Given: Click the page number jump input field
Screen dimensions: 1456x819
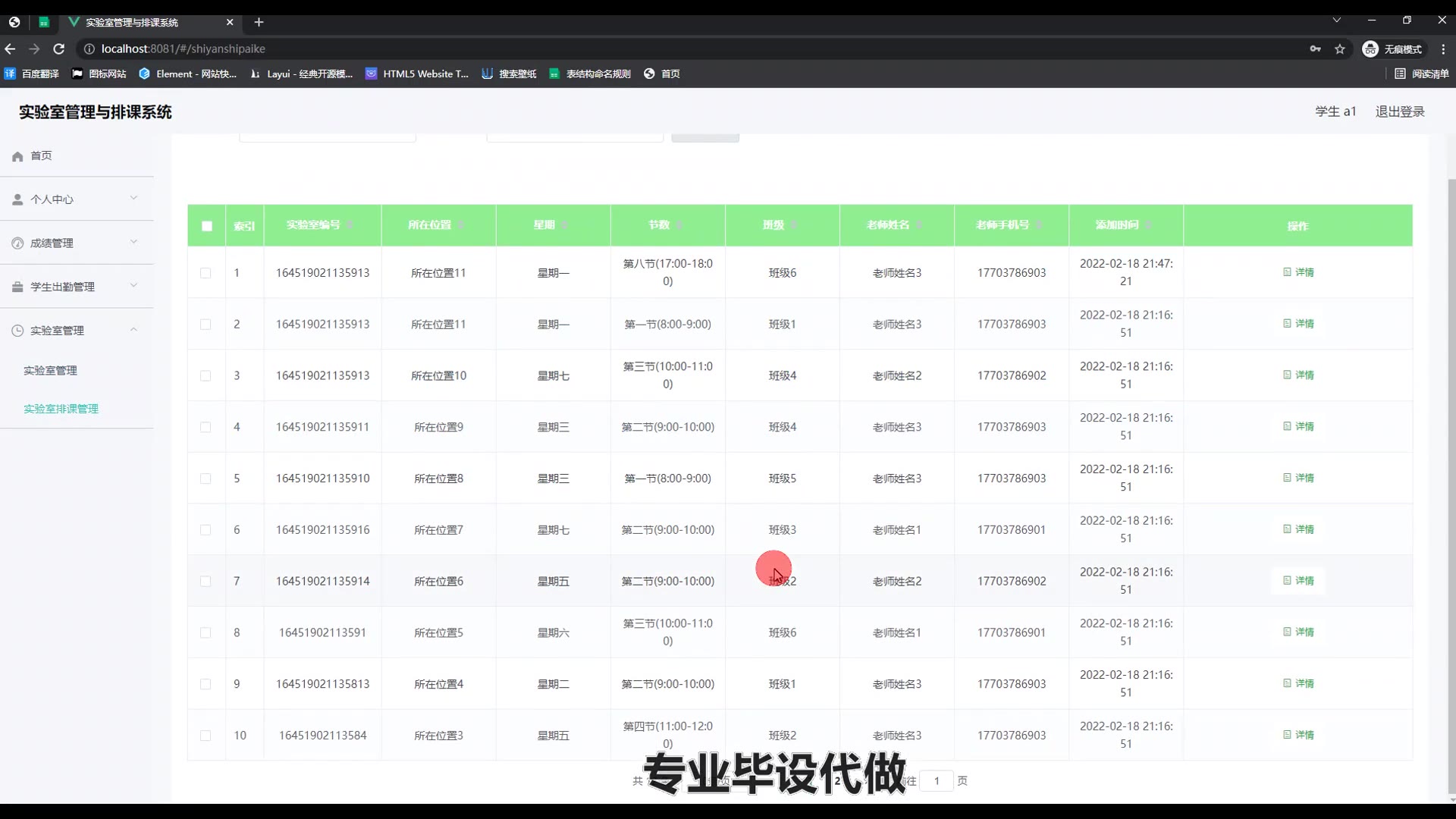Looking at the screenshot, I should 937,780.
